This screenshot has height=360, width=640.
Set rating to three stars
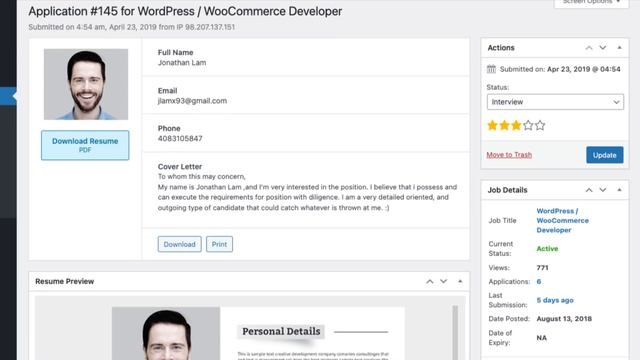[x=516, y=125]
